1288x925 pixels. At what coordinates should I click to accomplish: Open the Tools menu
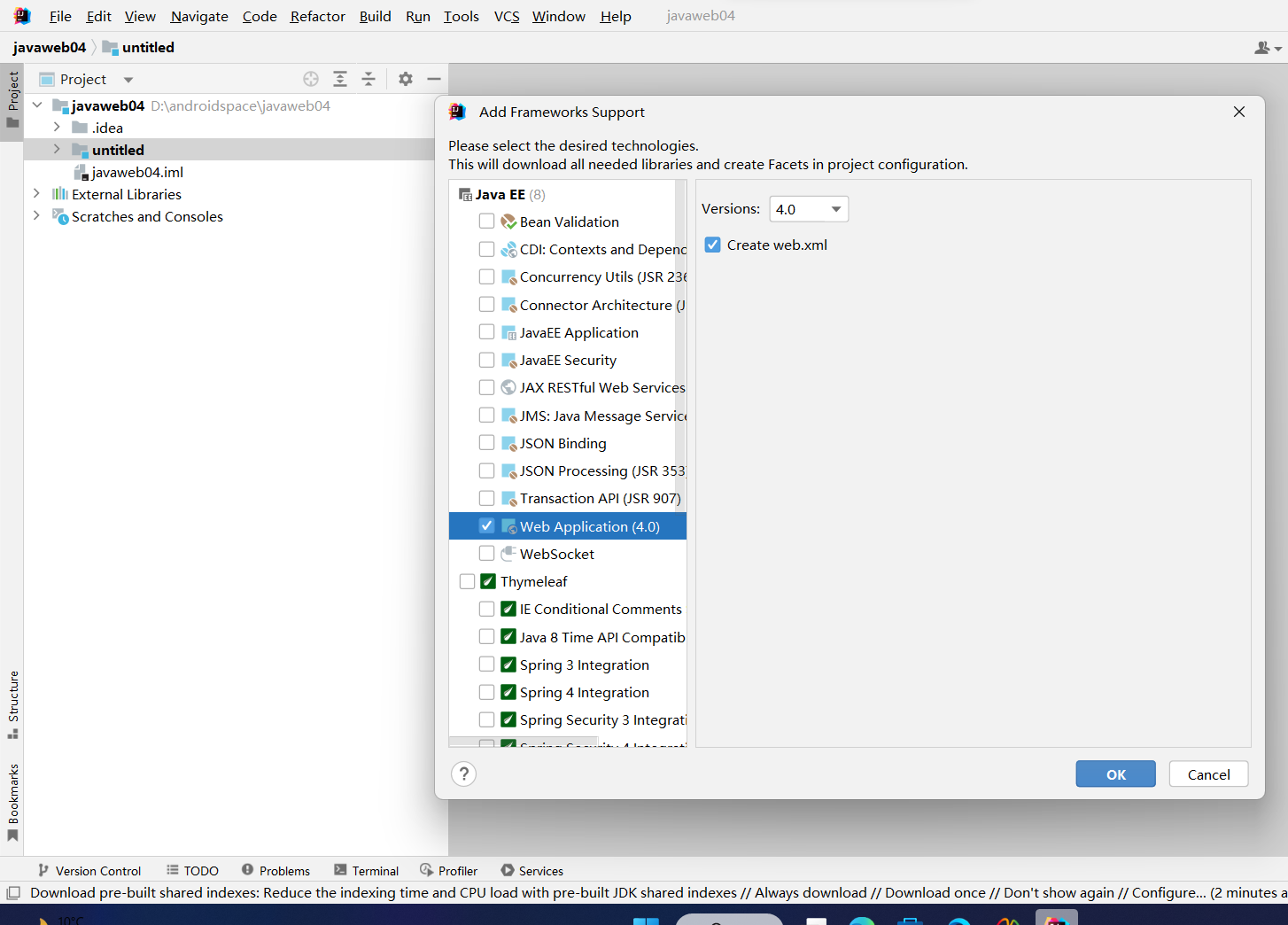pyautogui.click(x=461, y=16)
